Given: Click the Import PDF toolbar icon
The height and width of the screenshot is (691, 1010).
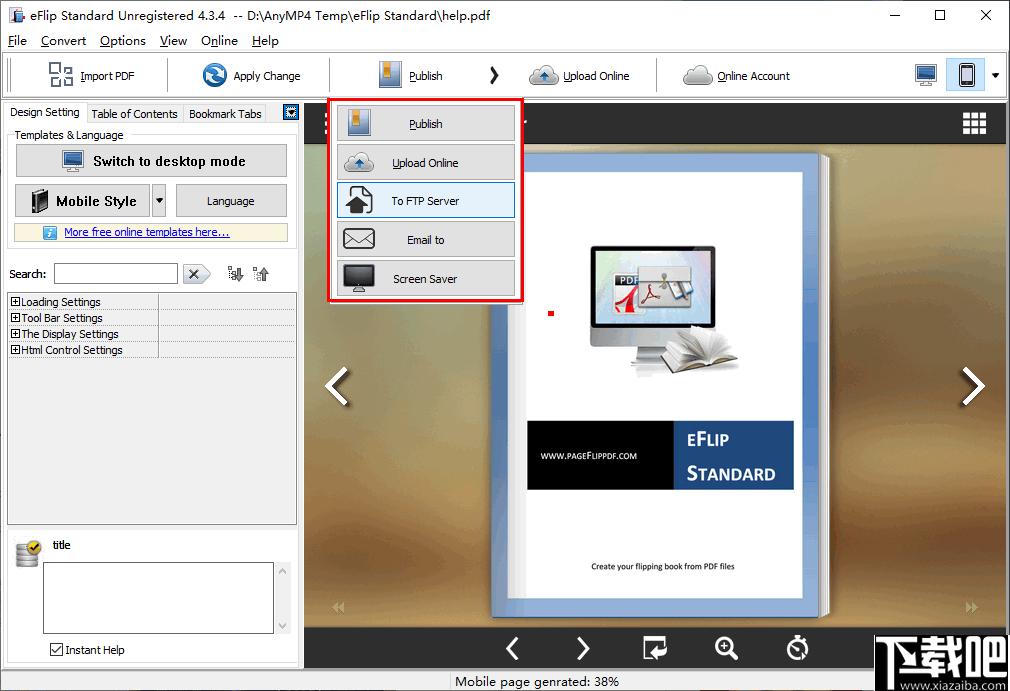Looking at the screenshot, I should tap(61, 75).
